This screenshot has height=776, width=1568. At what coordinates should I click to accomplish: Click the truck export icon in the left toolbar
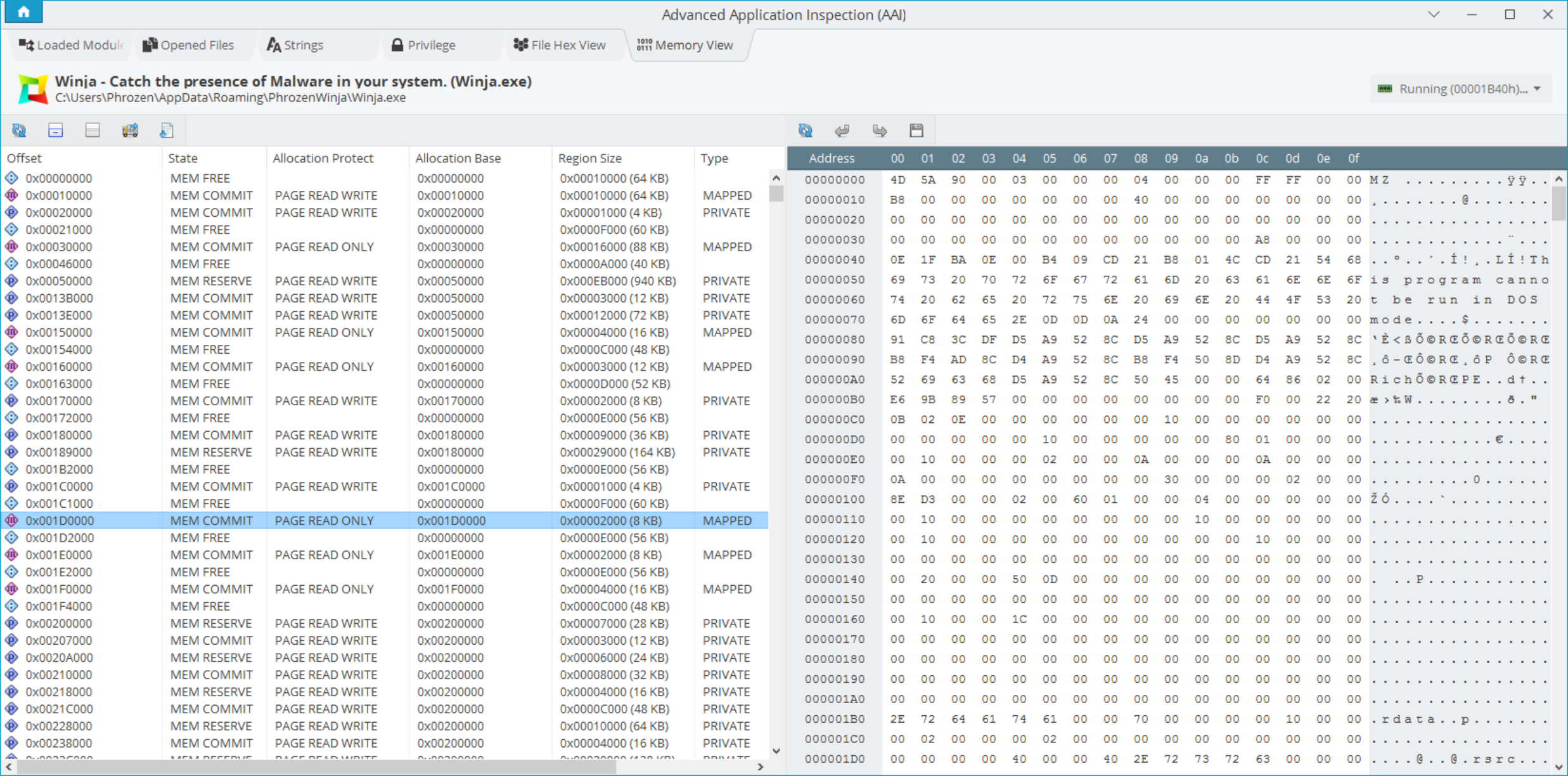(x=130, y=131)
